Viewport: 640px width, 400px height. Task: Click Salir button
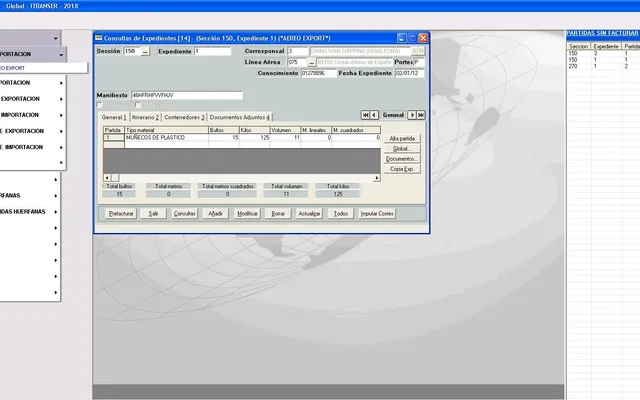153,213
